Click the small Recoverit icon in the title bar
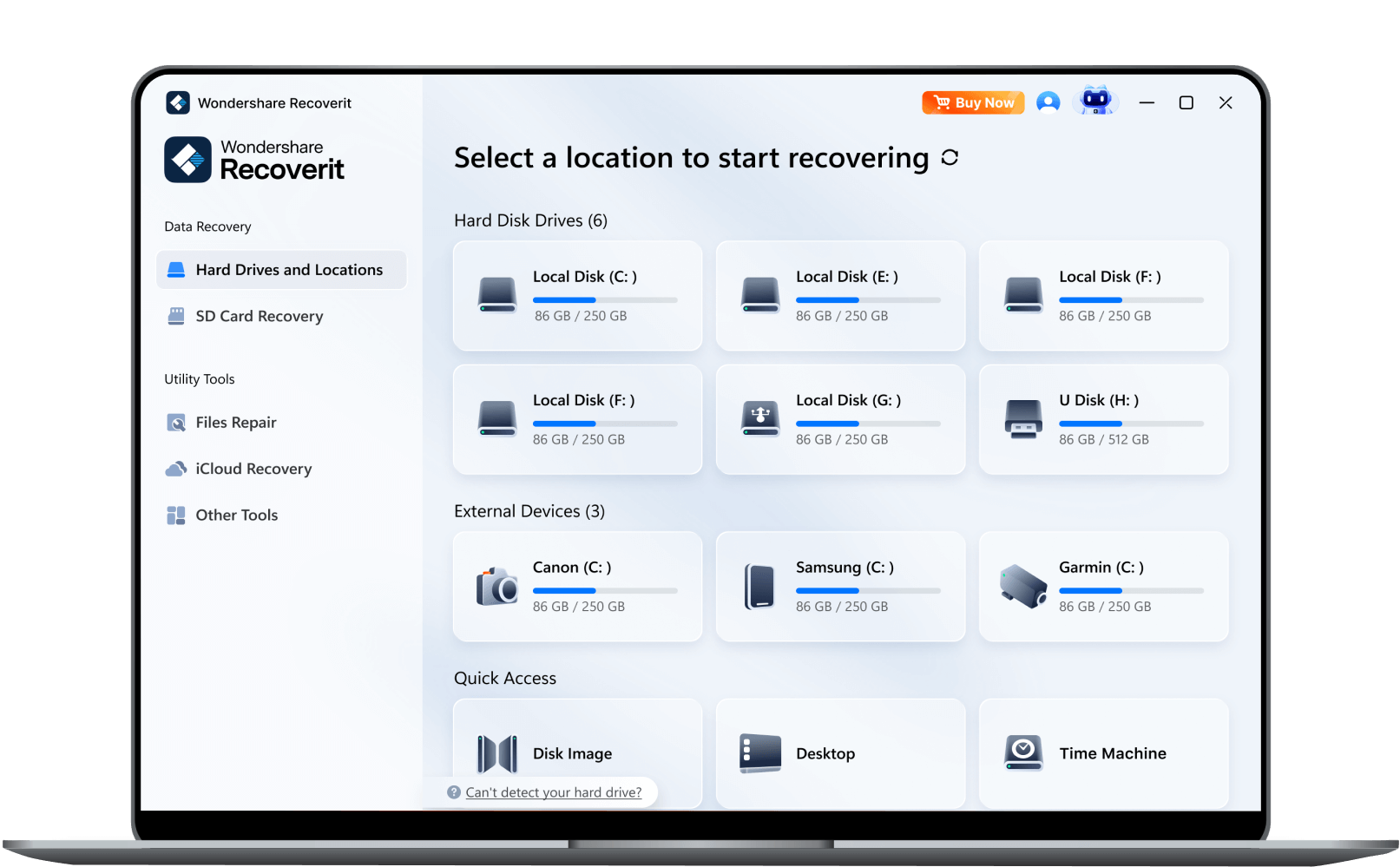This screenshot has height=867, width=1400. point(178,102)
